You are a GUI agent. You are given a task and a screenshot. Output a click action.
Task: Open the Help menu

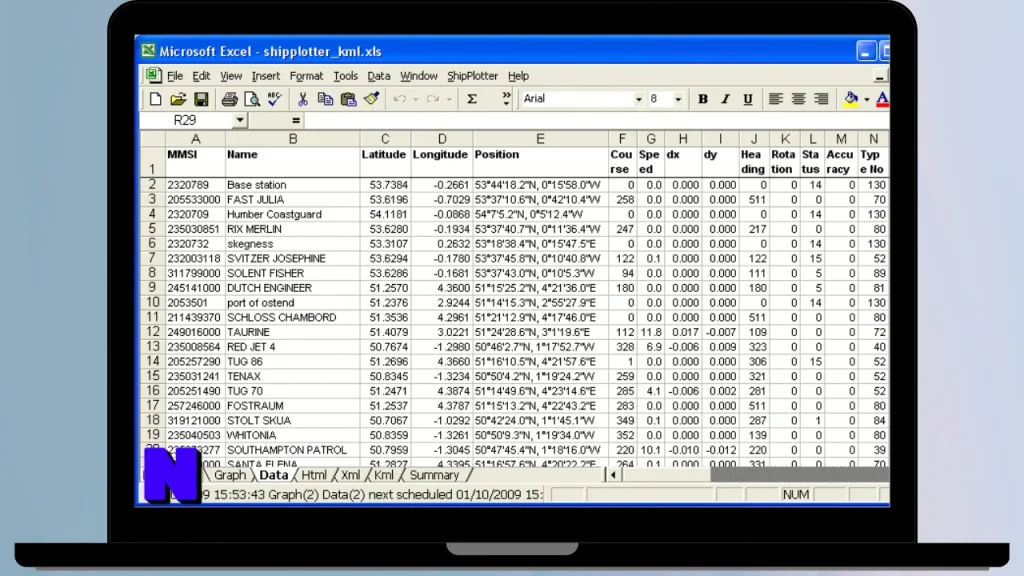point(519,76)
